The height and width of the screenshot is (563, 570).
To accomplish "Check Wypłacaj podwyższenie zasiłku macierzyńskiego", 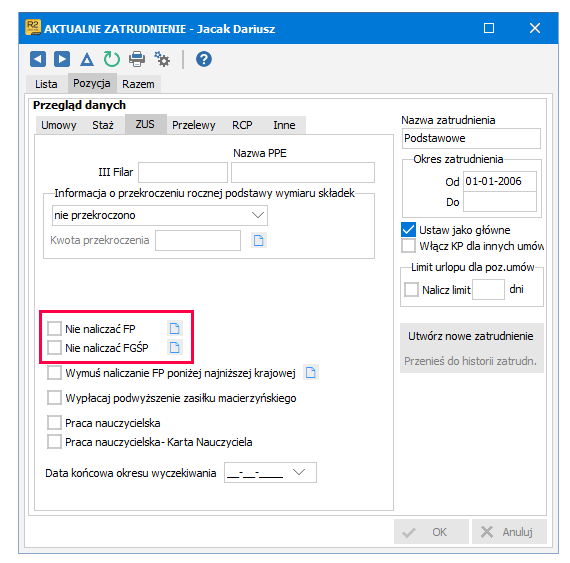I will [54, 398].
